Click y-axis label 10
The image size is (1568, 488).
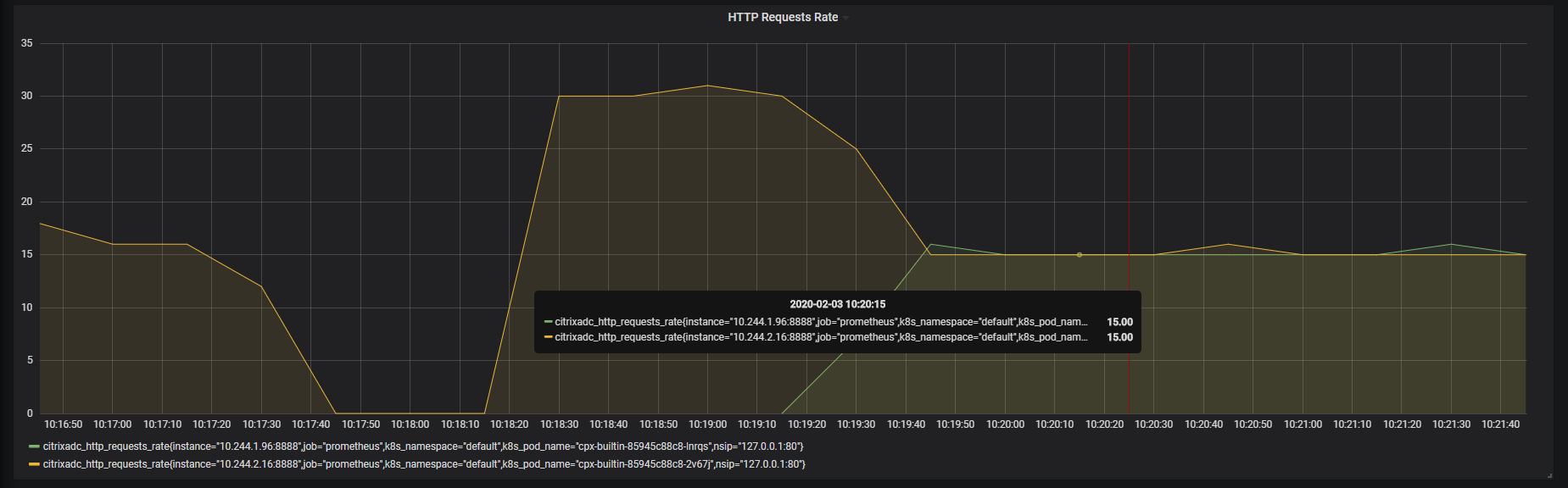[x=27, y=308]
